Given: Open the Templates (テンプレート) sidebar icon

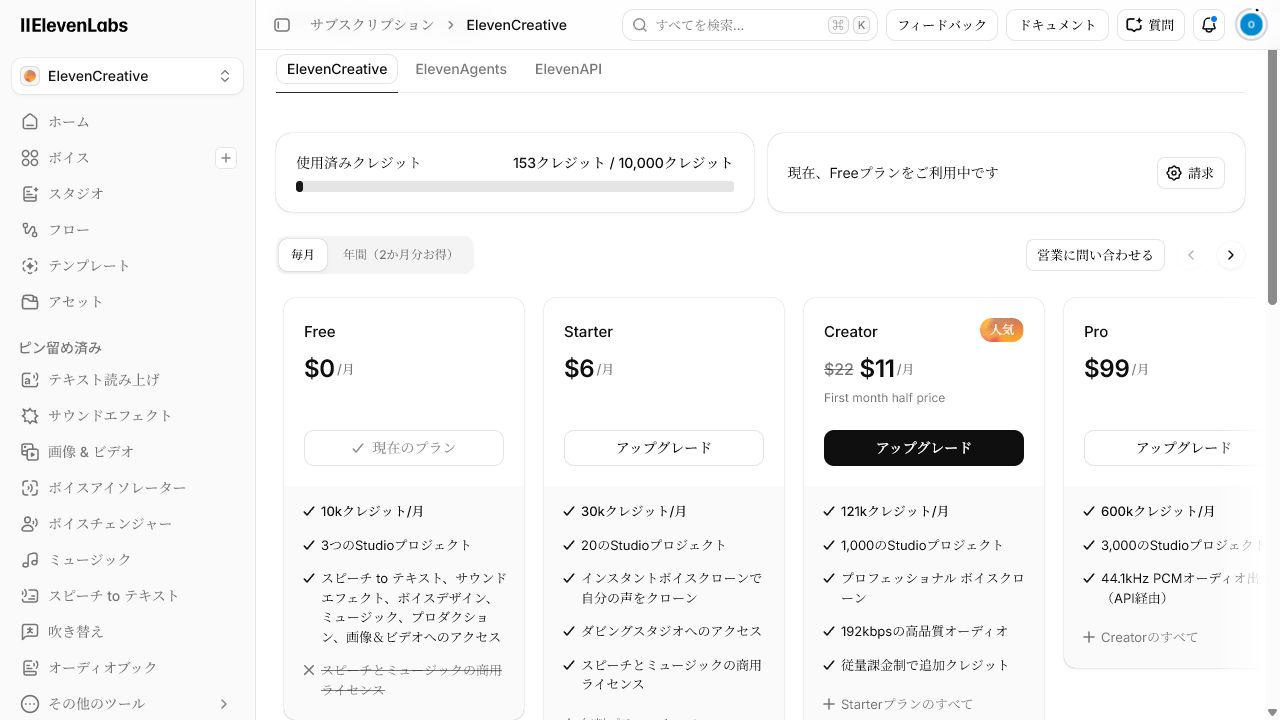Looking at the screenshot, I should click(x=30, y=265).
